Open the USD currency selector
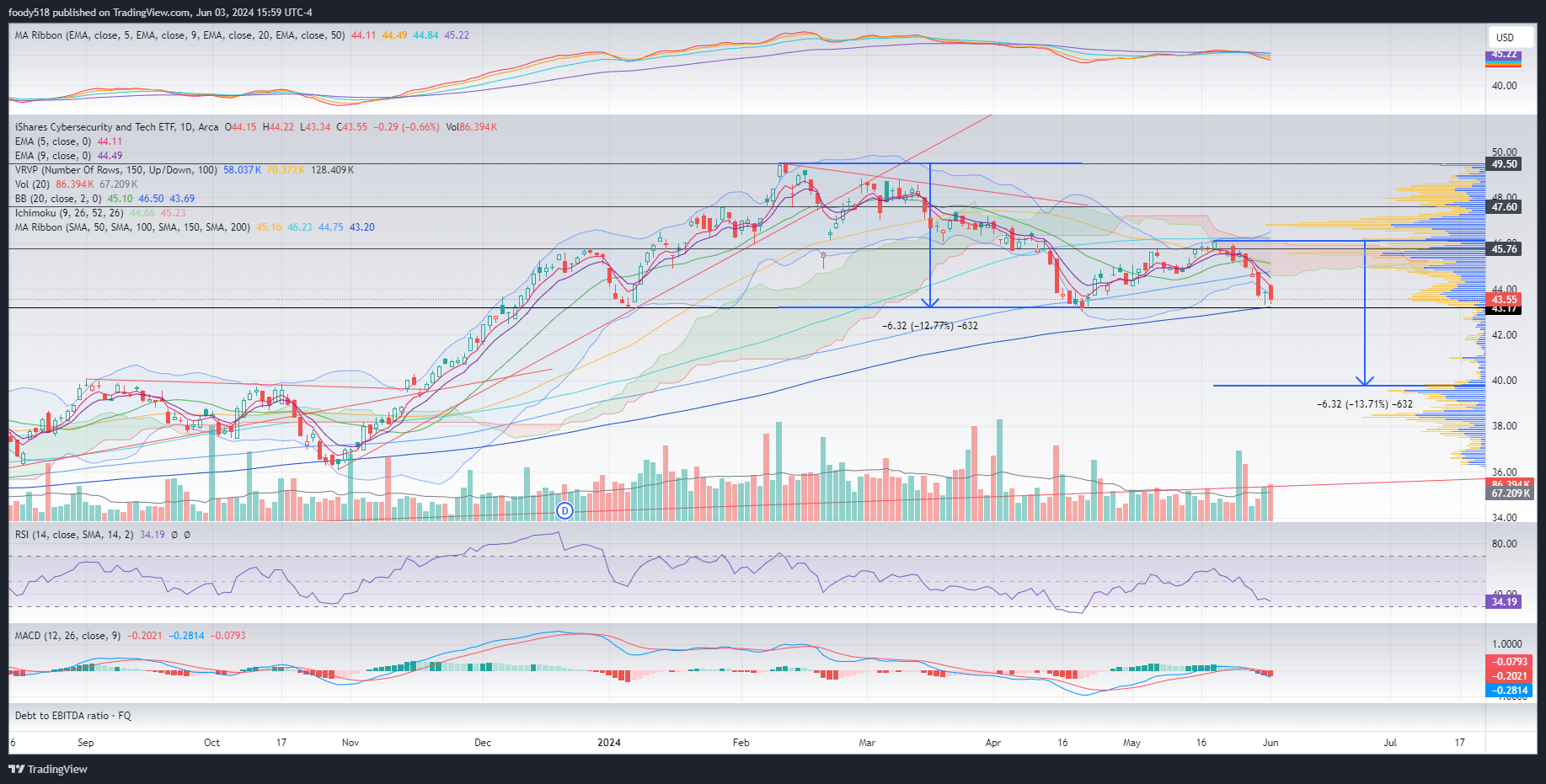 [1505, 37]
